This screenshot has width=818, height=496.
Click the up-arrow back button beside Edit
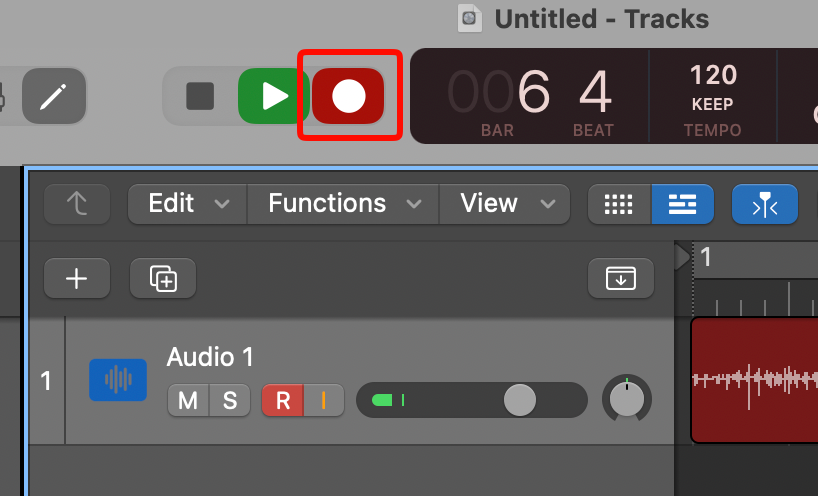click(x=77, y=204)
